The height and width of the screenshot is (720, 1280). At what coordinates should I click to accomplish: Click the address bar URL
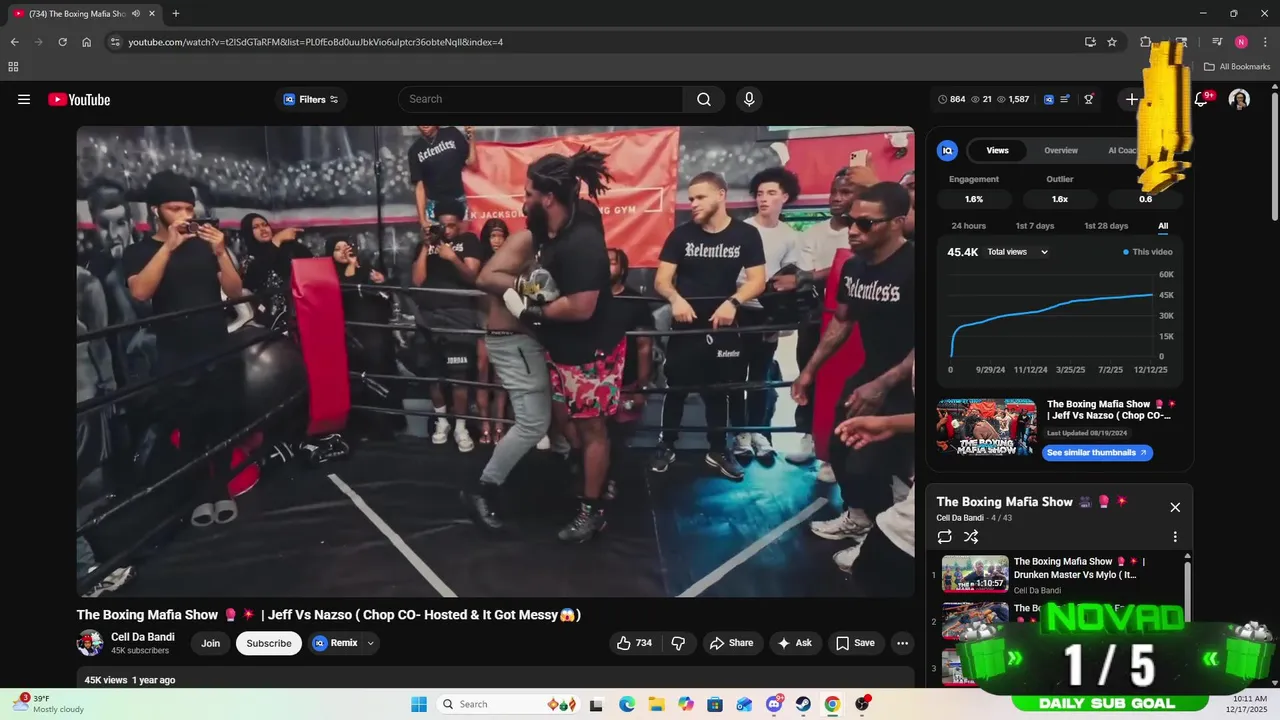tap(316, 42)
